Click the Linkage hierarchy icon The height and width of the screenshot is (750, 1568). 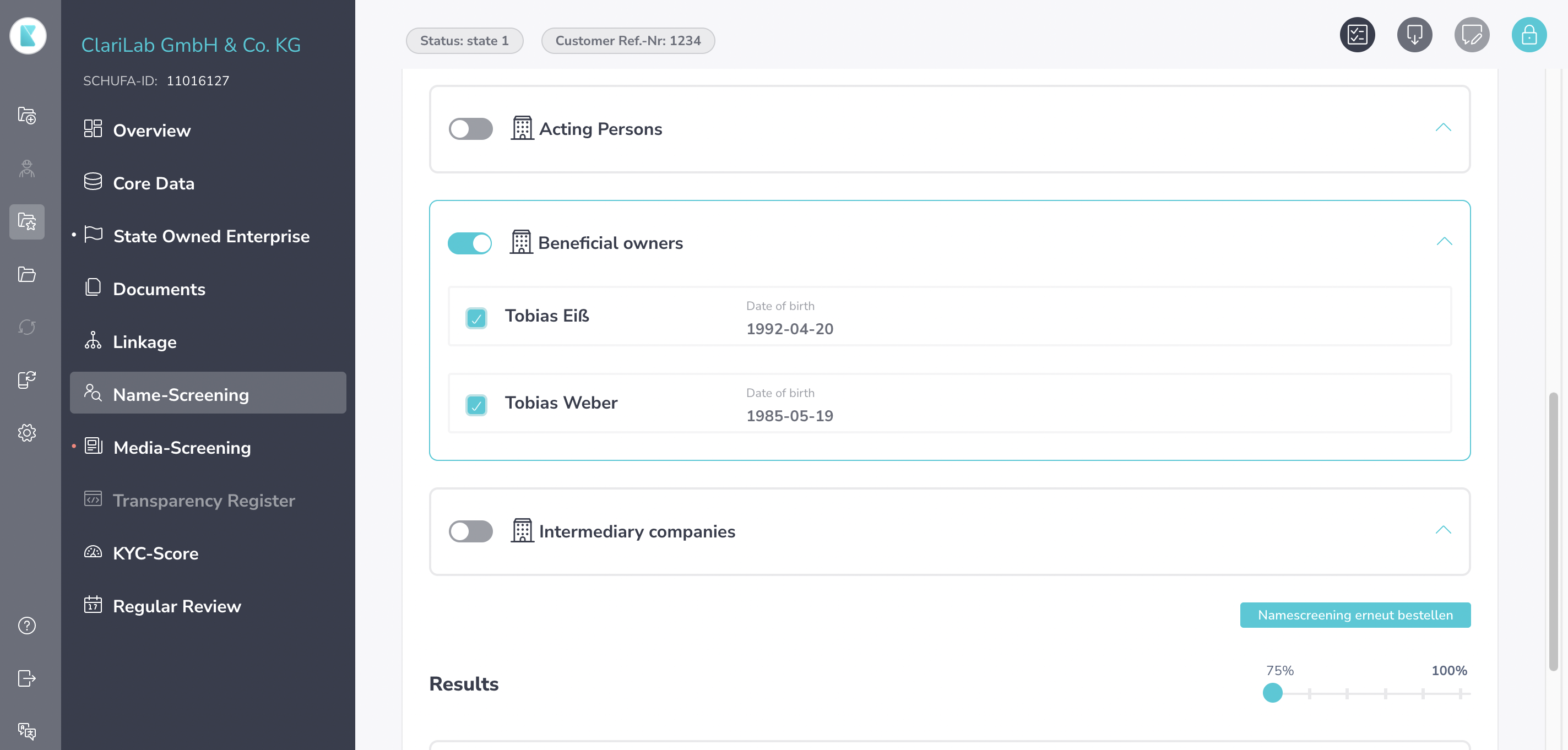pos(93,340)
